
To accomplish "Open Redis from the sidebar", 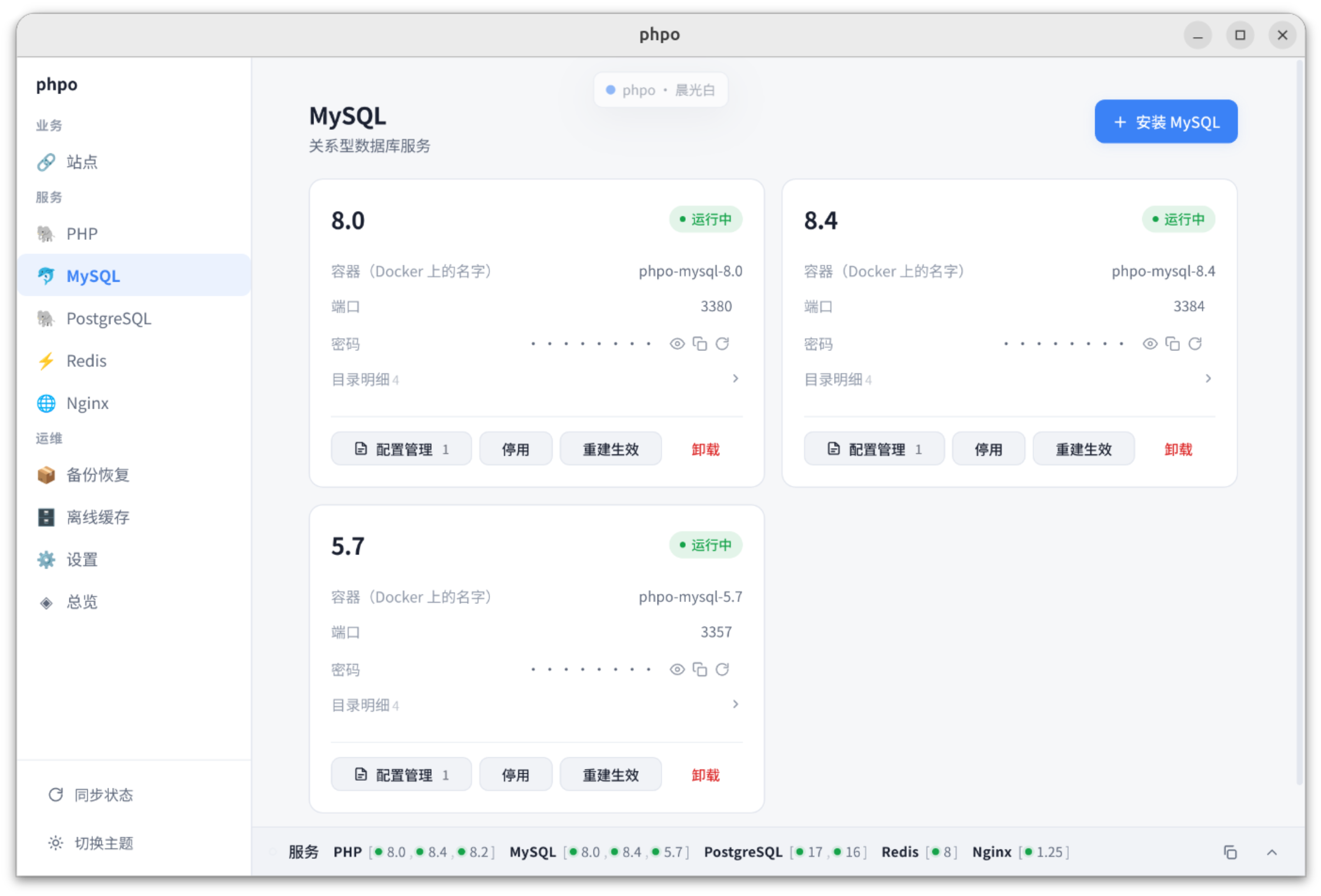I will pos(134,360).
